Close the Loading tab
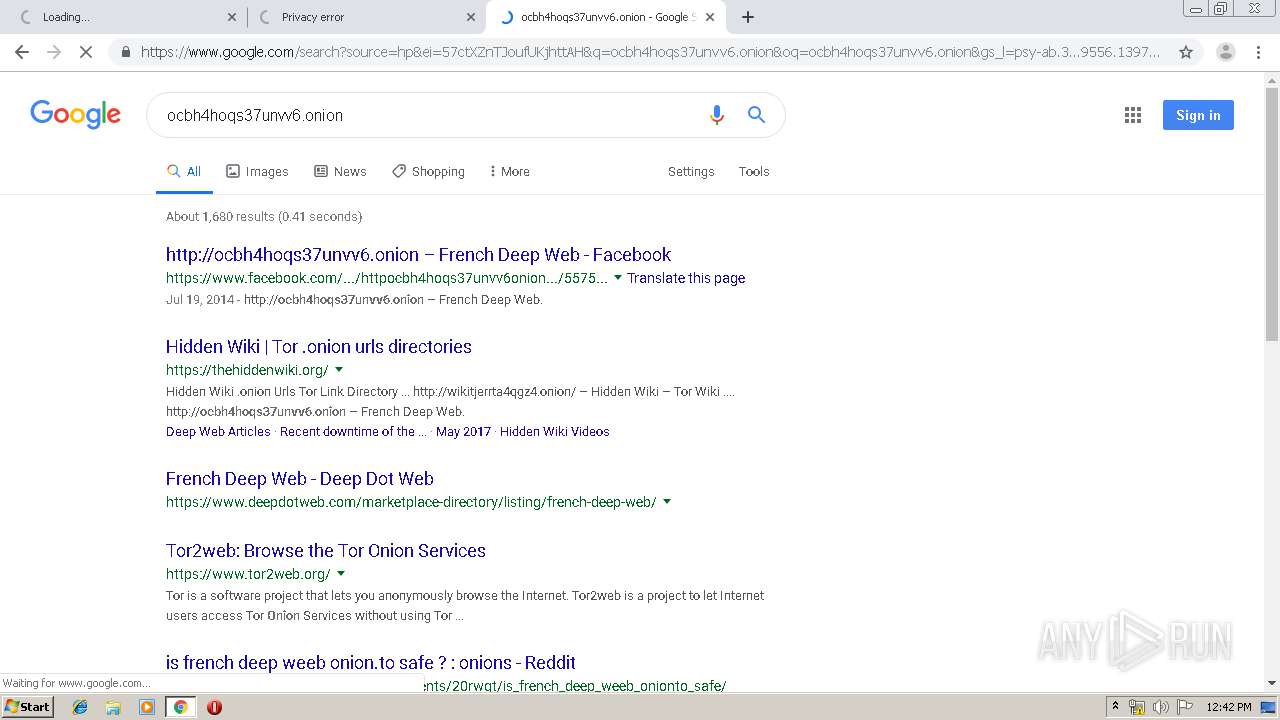Viewport: 1280px width, 720px height. [232, 17]
